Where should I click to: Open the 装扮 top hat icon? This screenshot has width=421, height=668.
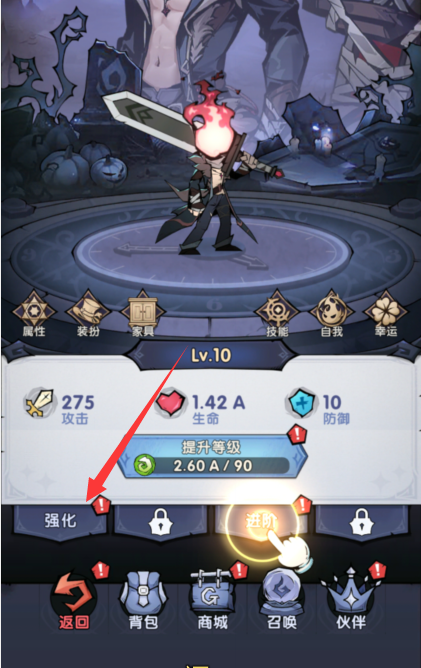[x=88, y=314]
